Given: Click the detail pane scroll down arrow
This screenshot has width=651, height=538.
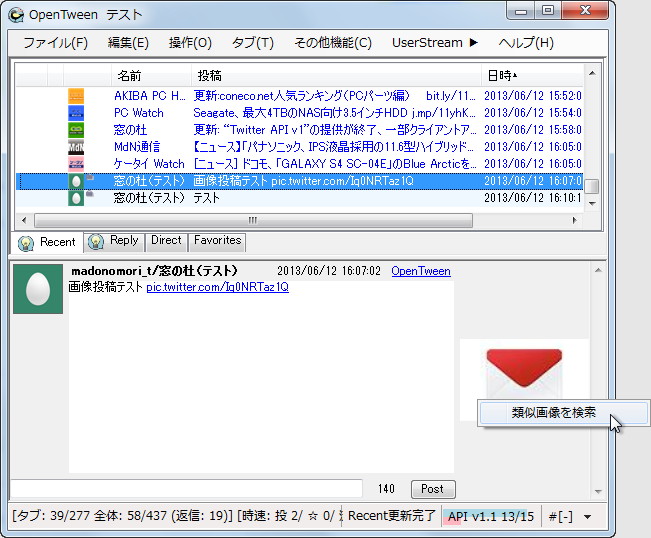Looking at the screenshot, I should (598, 491).
